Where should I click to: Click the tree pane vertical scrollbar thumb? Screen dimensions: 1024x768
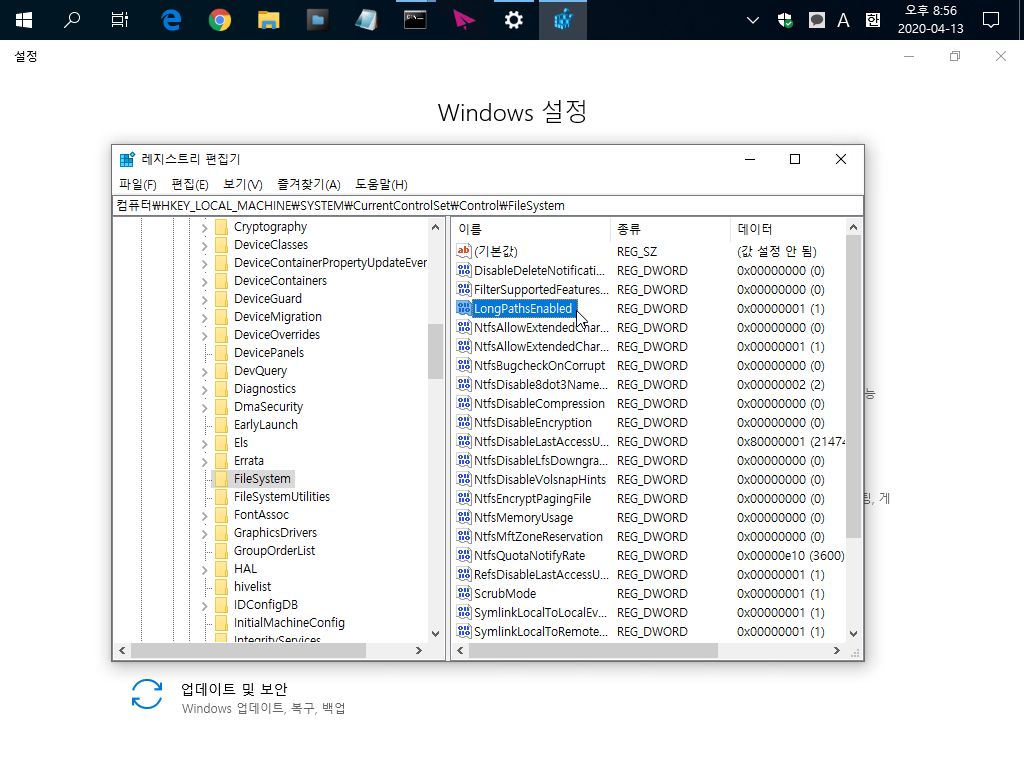coord(435,351)
